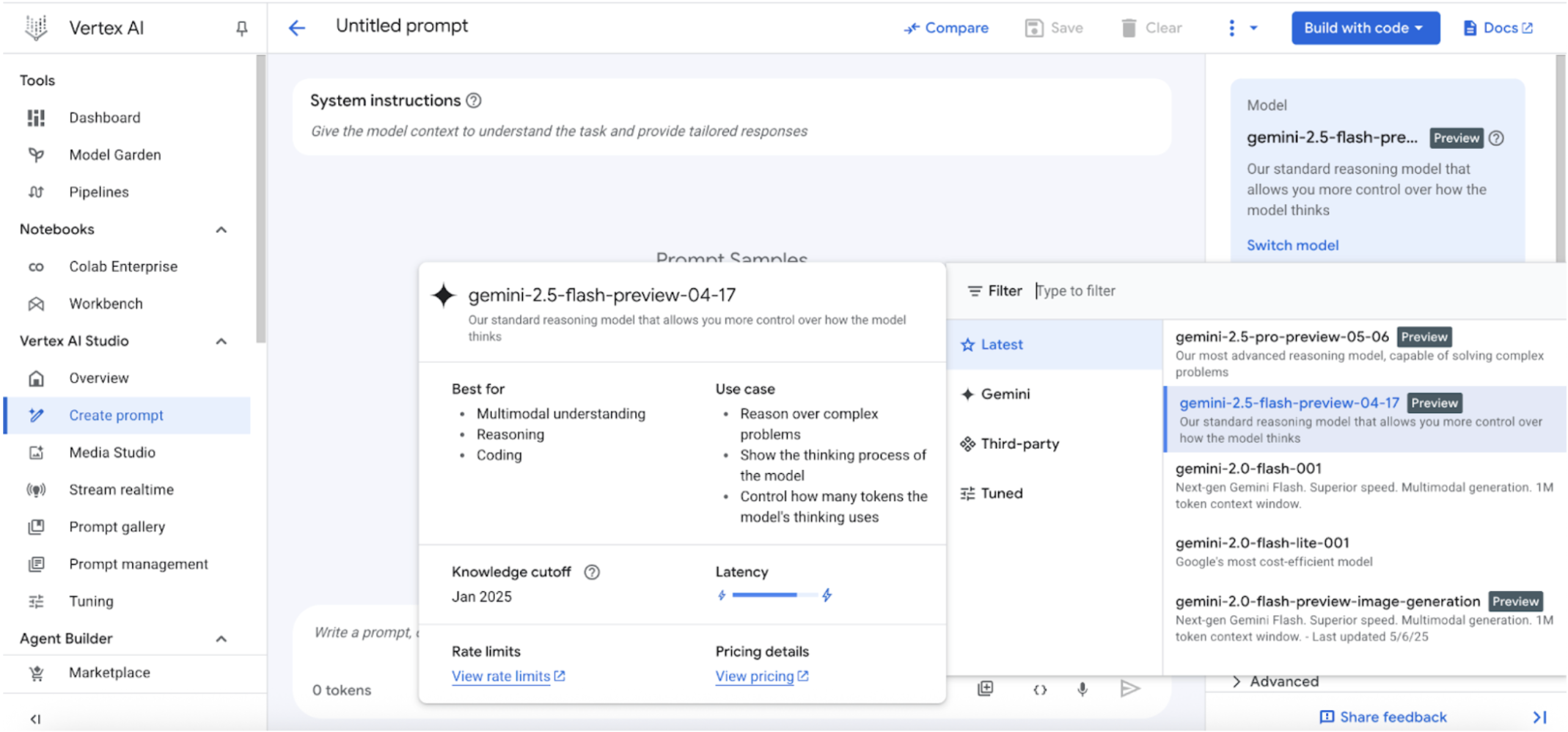Screen dimensions: 1568x732
Task: Click the Save button
Action: tap(1054, 28)
